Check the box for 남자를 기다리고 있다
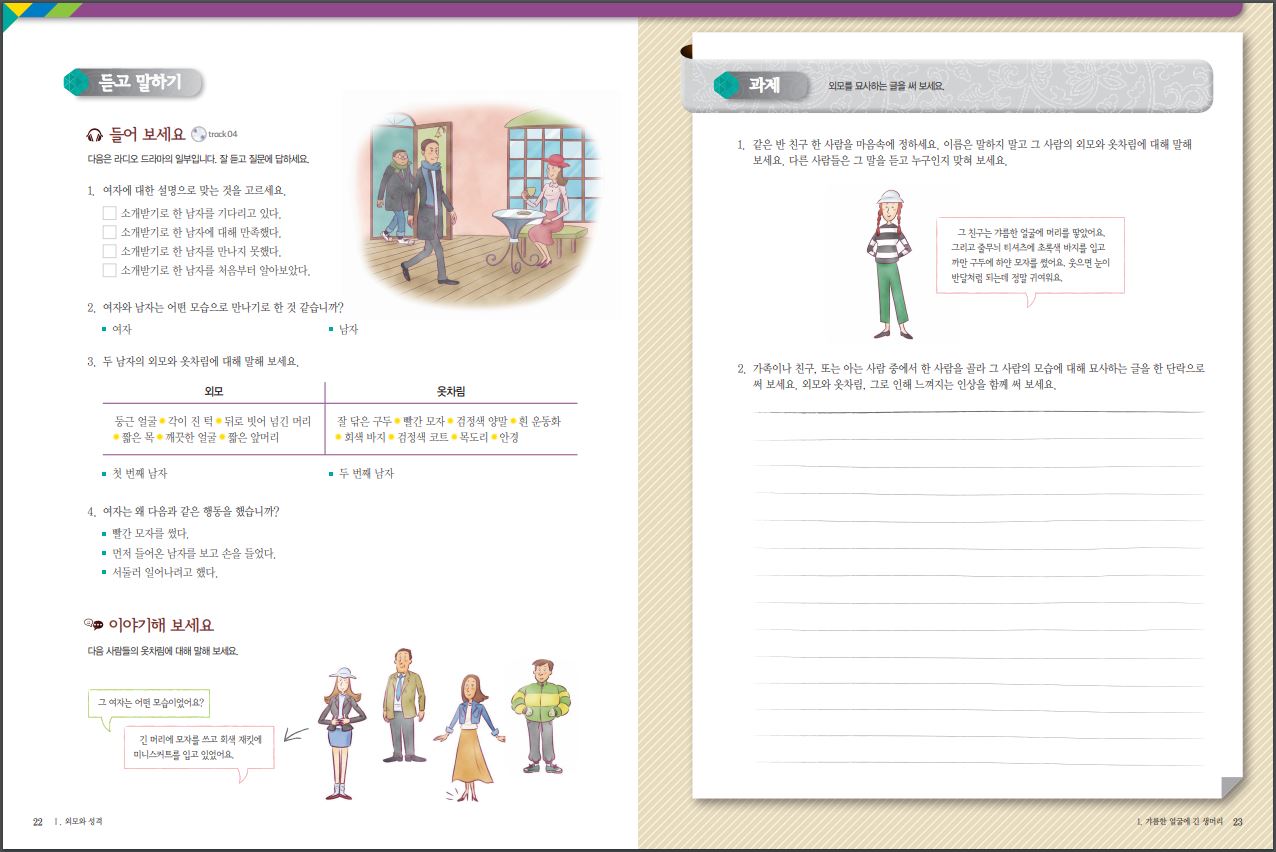This screenshot has height=852, width=1276. [x=110, y=213]
